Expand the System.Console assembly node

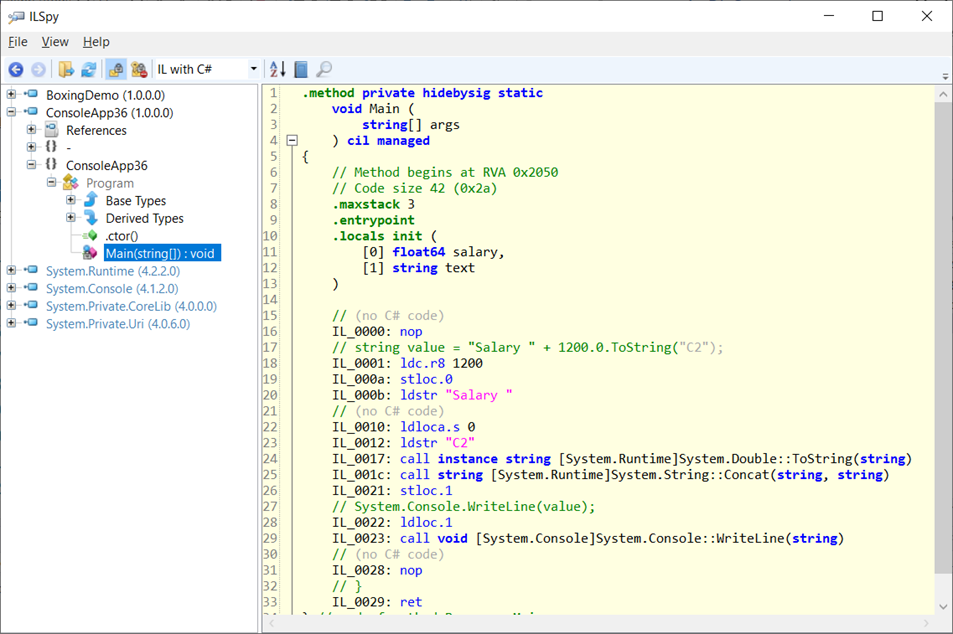pyautogui.click(x=11, y=288)
